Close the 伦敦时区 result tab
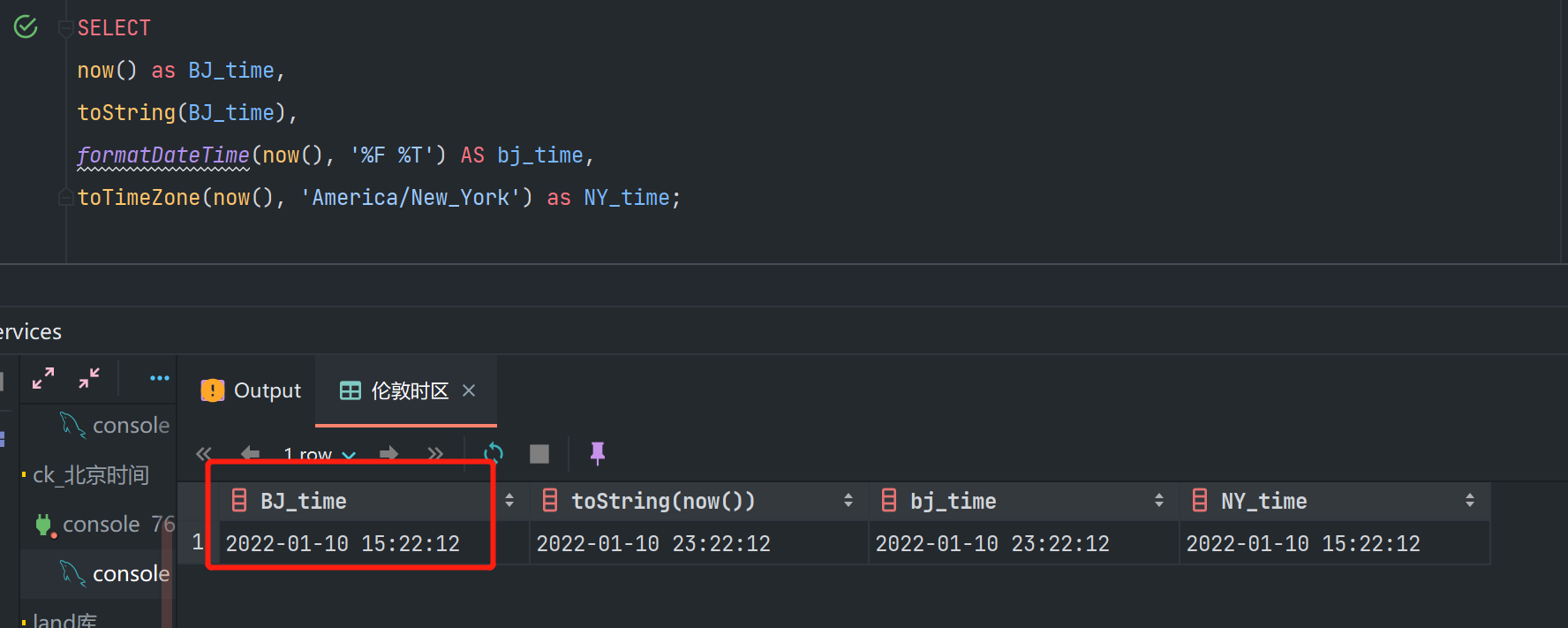 (x=469, y=390)
